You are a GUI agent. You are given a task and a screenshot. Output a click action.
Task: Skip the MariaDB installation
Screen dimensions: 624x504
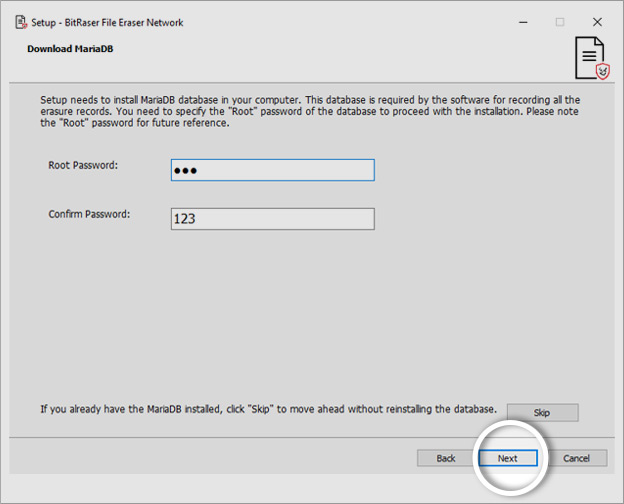tap(542, 412)
